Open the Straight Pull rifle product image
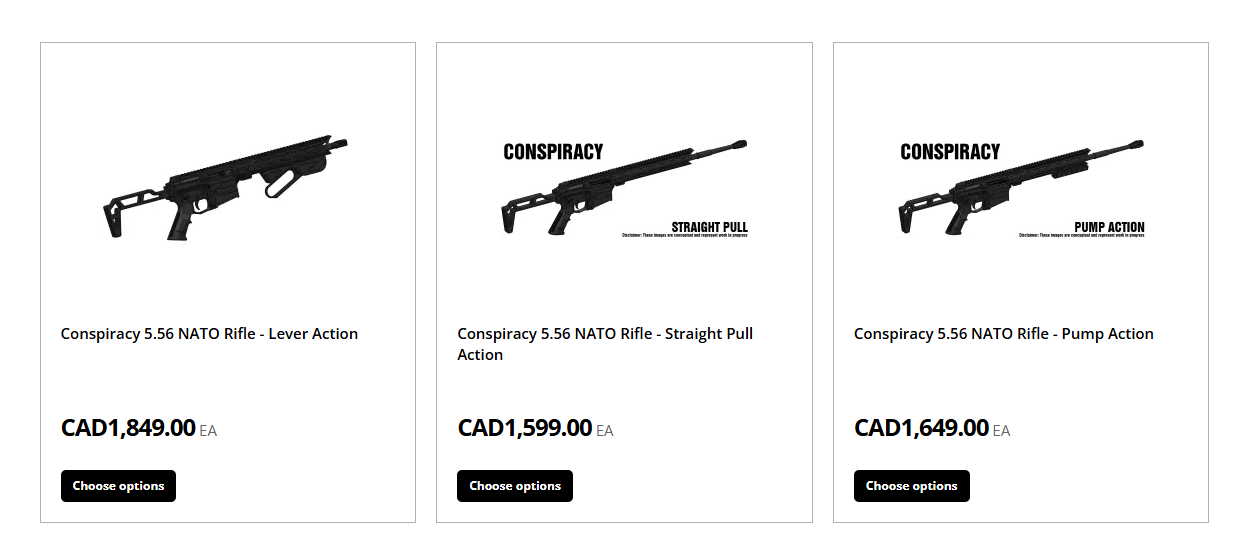1259x538 pixels. coord(624,188)
